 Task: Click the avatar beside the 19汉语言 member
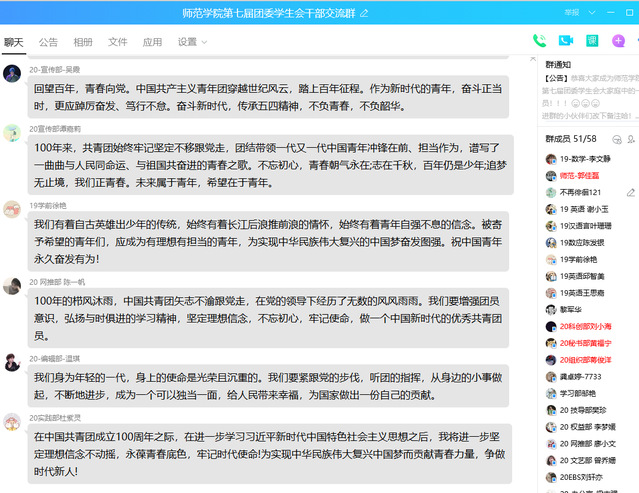pos(551,226)
